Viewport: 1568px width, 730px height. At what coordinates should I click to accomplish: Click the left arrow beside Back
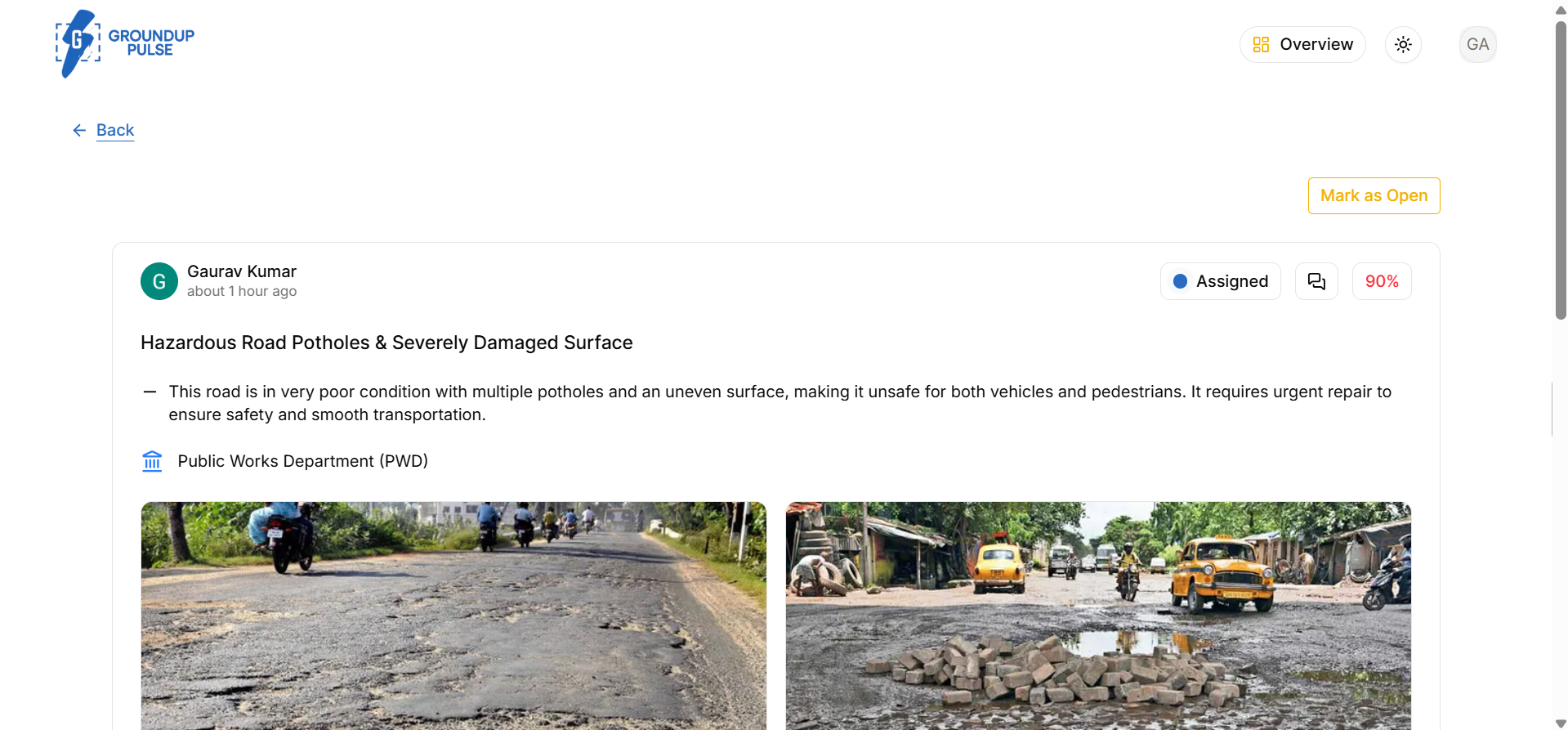click(x=79, y=130)
